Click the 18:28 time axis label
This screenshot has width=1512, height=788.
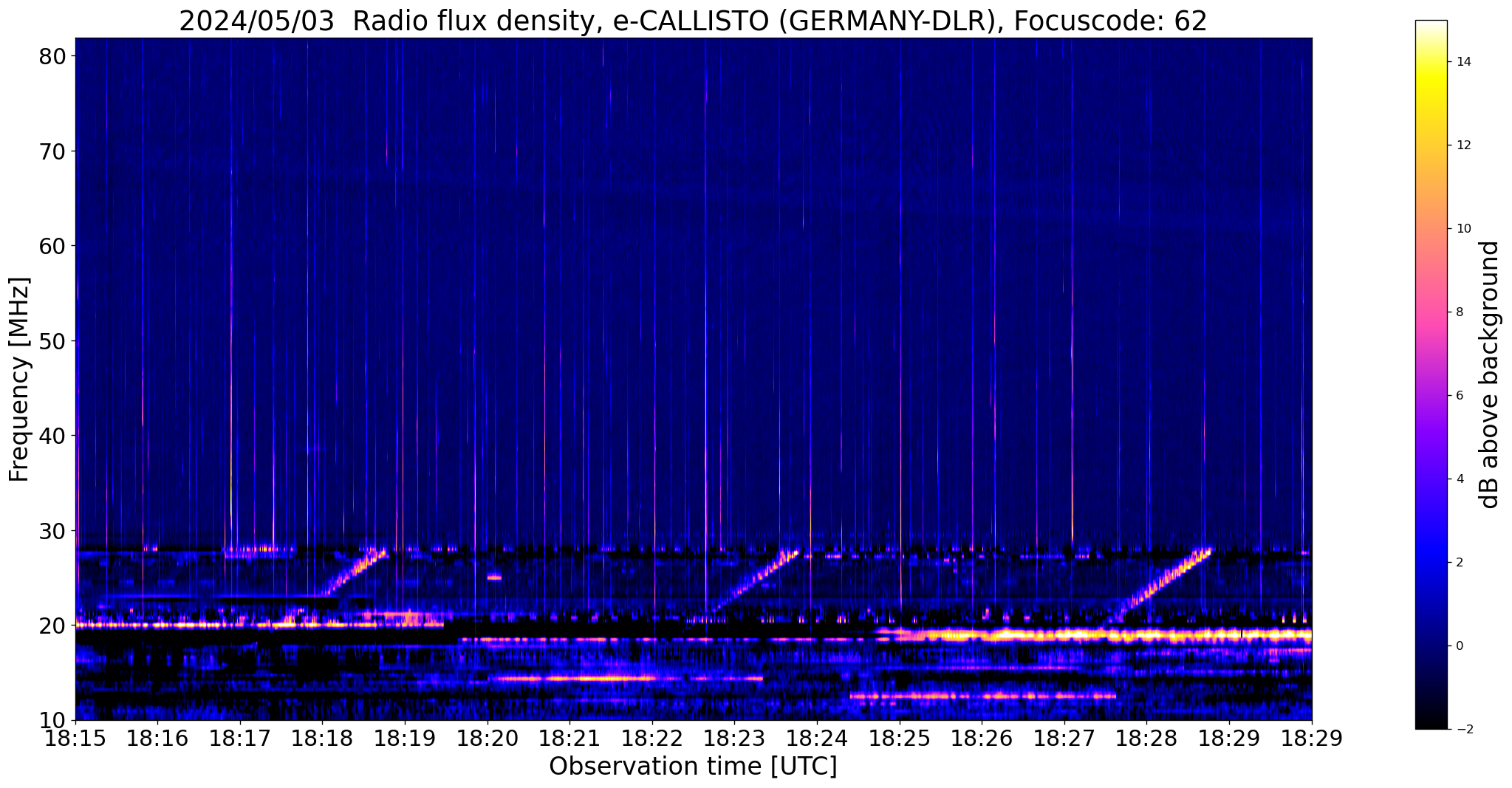click(x=1146, y=739)
